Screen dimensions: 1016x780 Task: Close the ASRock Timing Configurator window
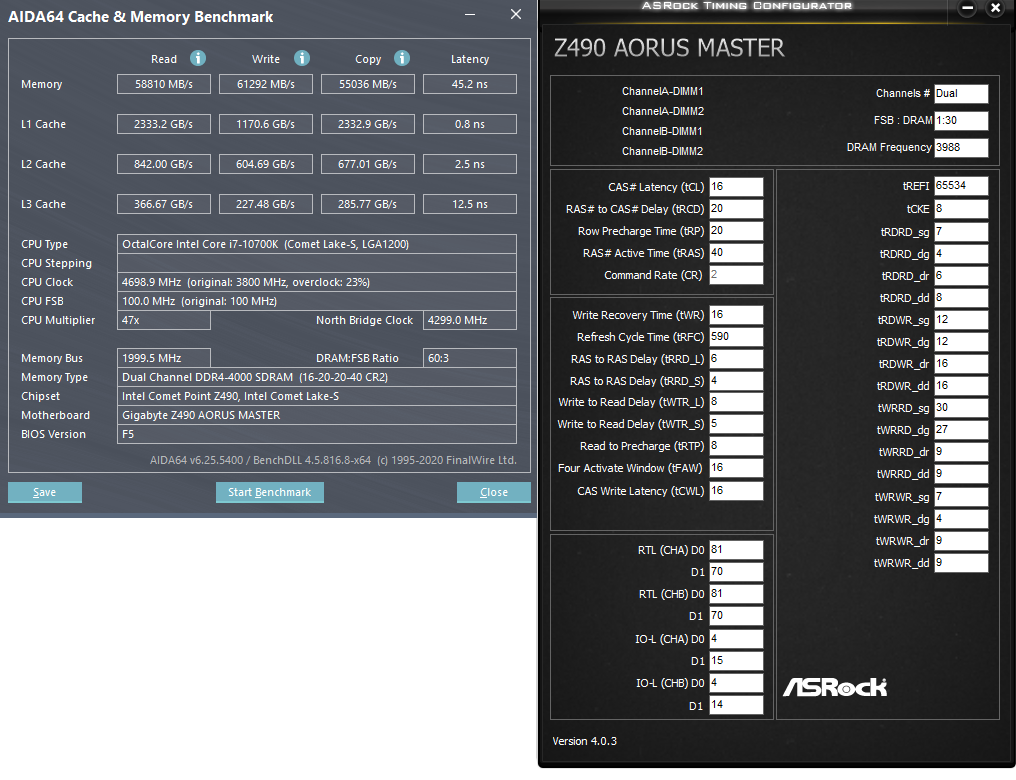click(995, 8)
